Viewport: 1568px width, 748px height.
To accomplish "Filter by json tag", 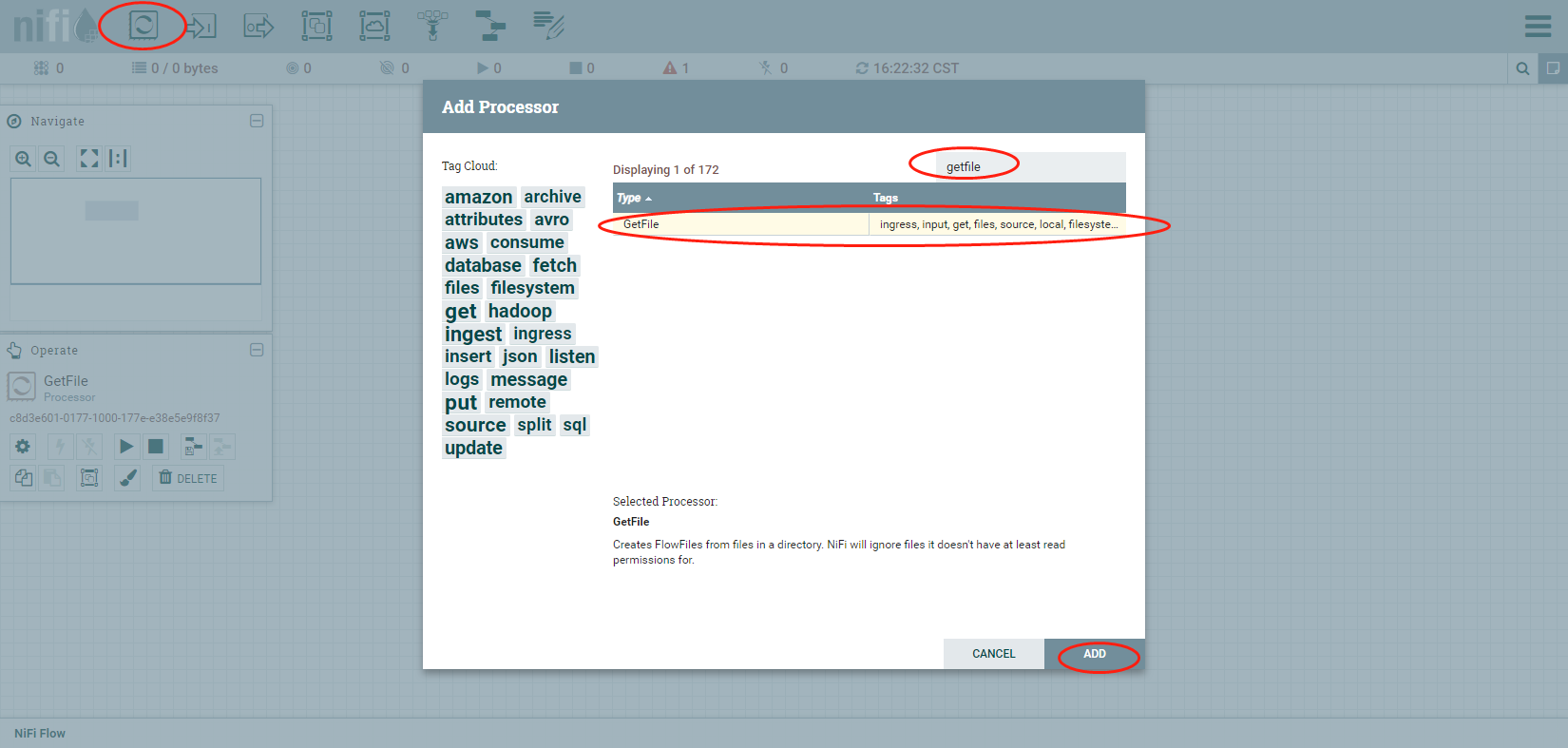I will pos(520,356).
